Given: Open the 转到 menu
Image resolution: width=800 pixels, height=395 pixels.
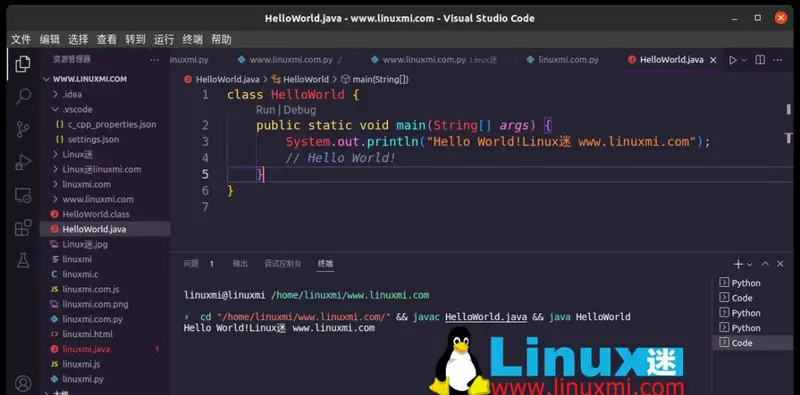Looking at the screenshot, I should 135,39.
